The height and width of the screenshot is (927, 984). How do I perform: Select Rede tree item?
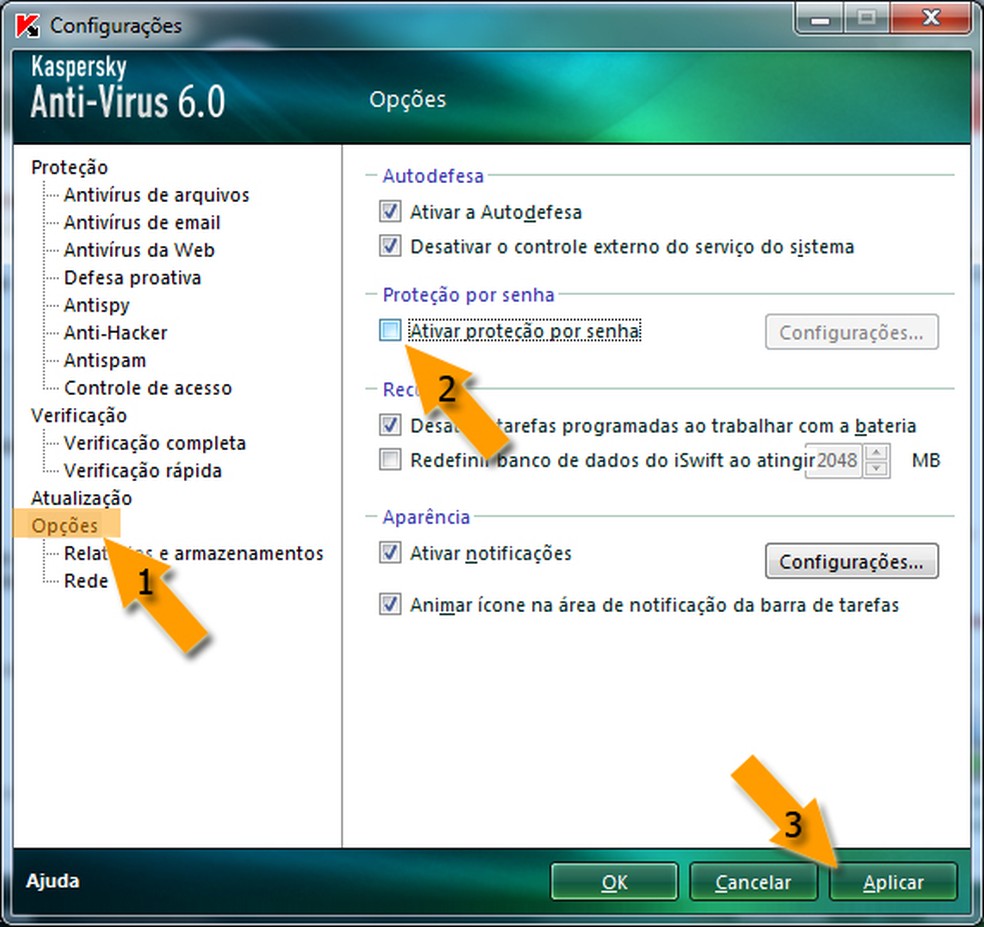coord(86,581)
